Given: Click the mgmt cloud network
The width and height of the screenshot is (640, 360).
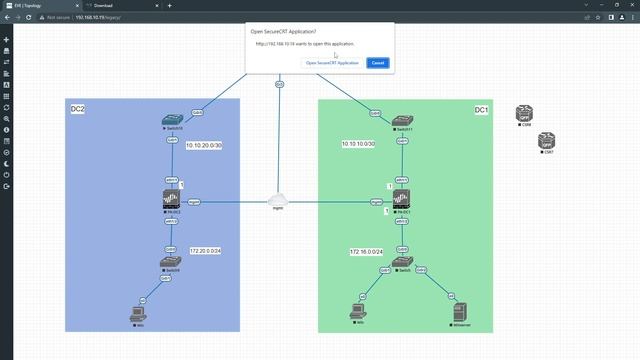Looking at the screenshot, I should pyautogui.click(x=278, y=200).
